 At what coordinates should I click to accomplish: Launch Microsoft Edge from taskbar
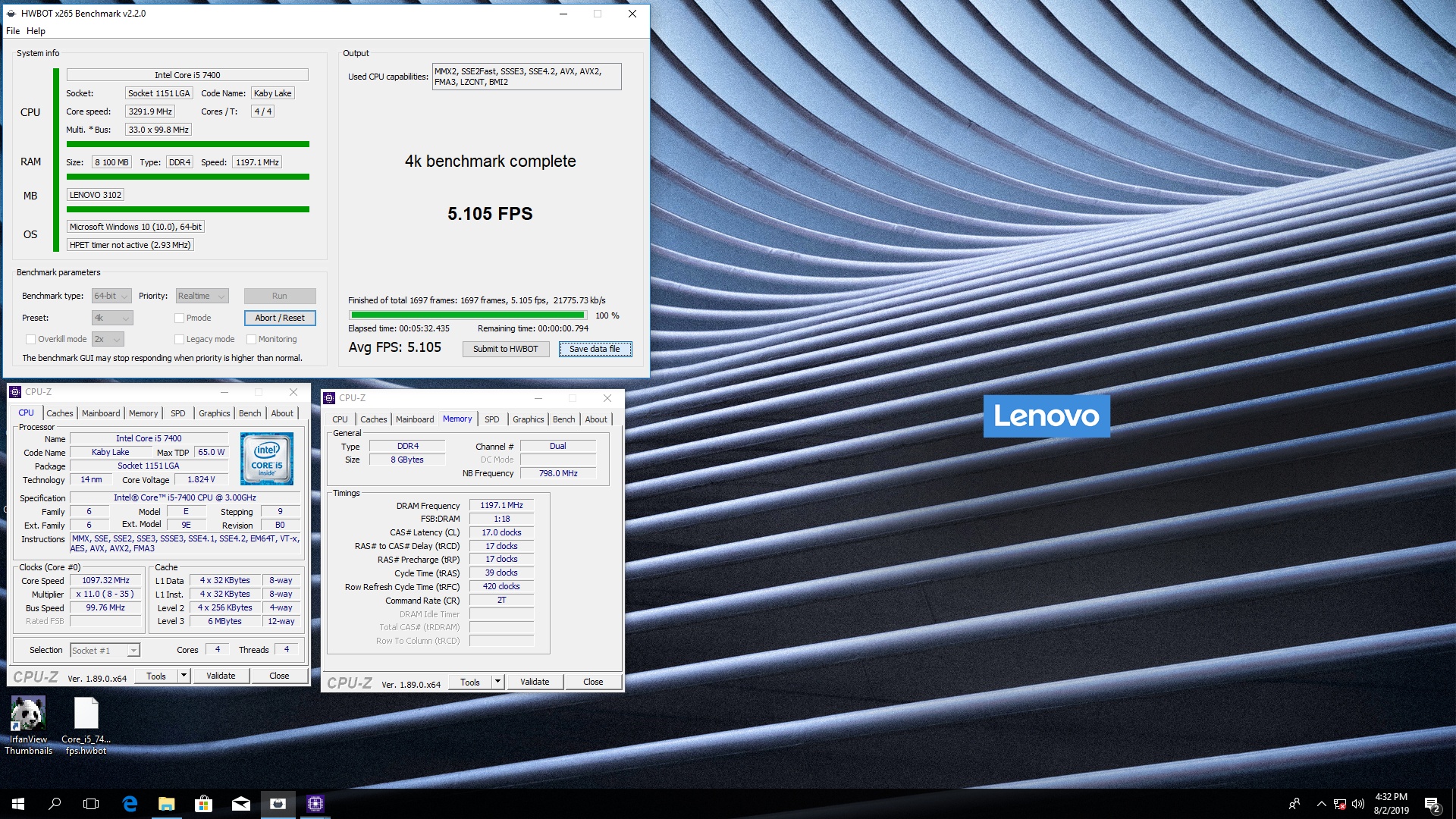[x=130, y=804]
